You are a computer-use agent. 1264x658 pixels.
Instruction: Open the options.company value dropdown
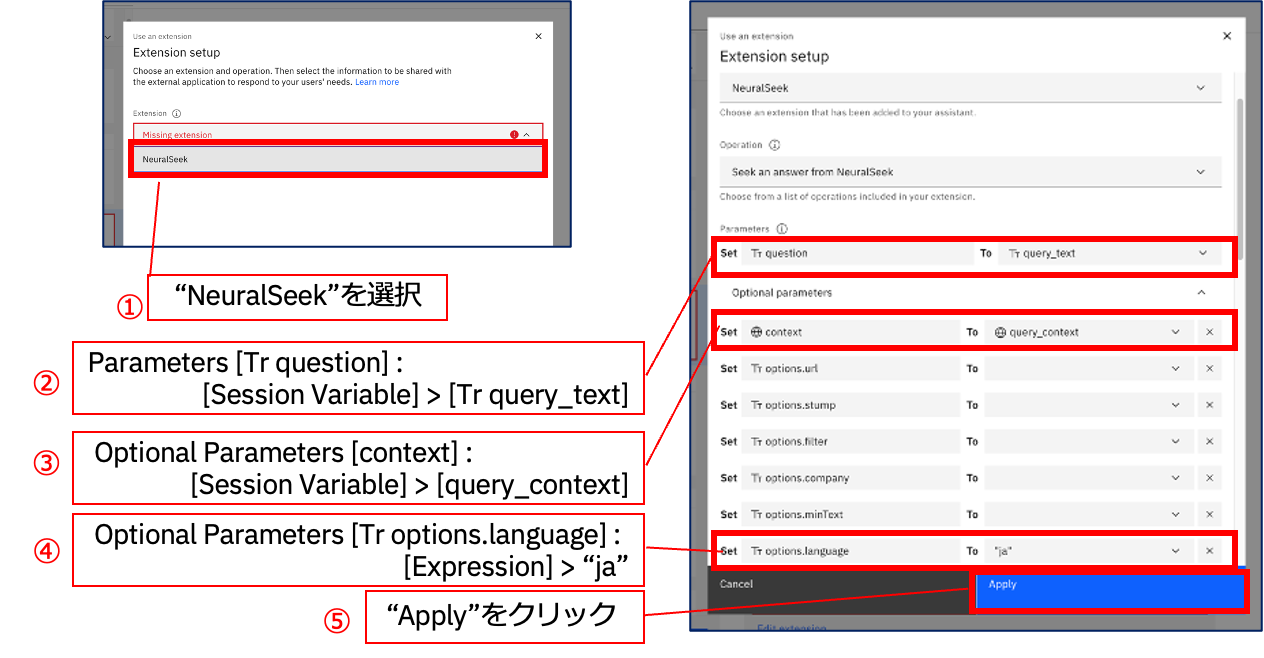[x=1088, y=478]
